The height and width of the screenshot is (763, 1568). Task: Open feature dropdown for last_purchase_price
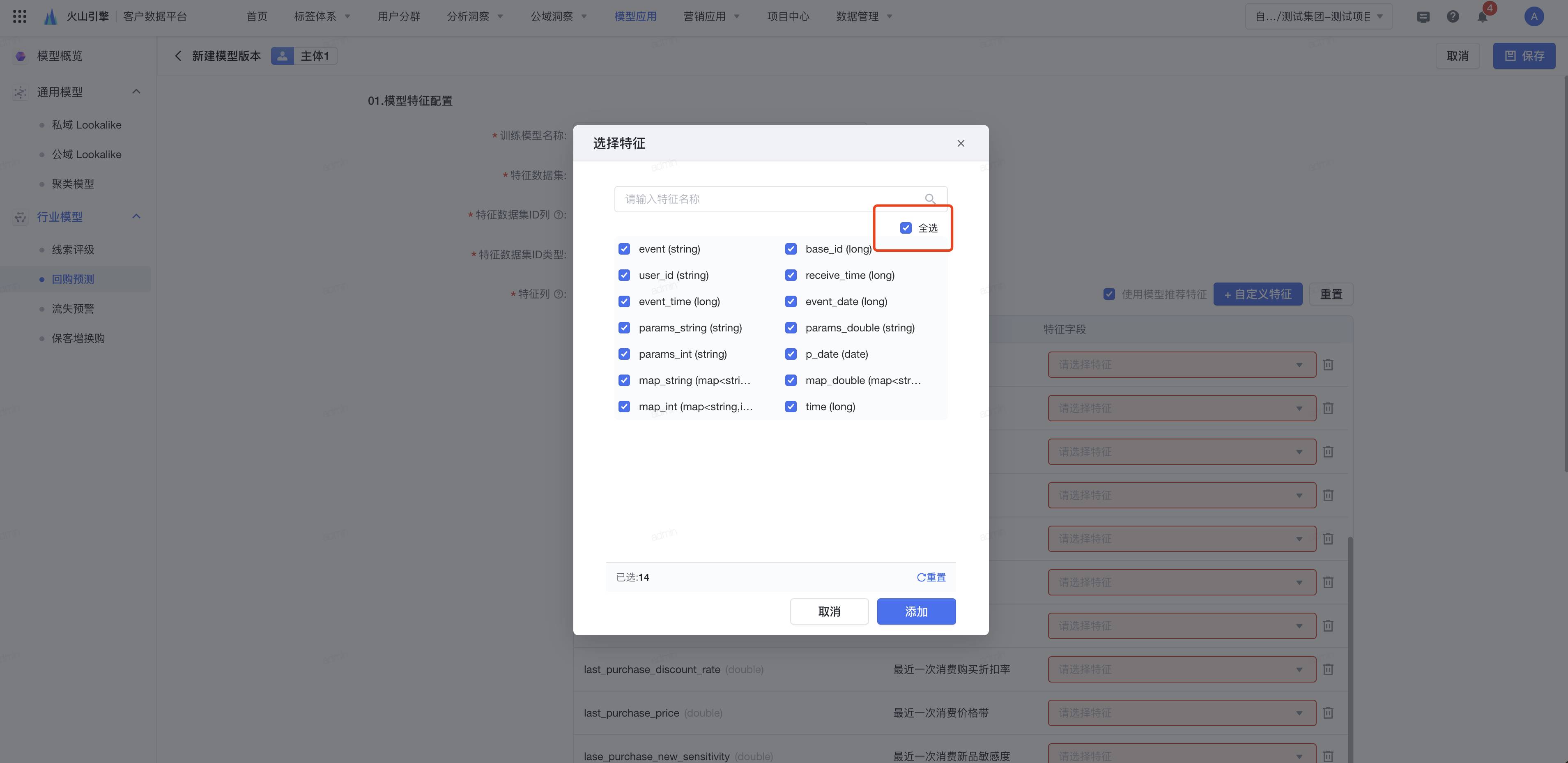[1182, 712]
